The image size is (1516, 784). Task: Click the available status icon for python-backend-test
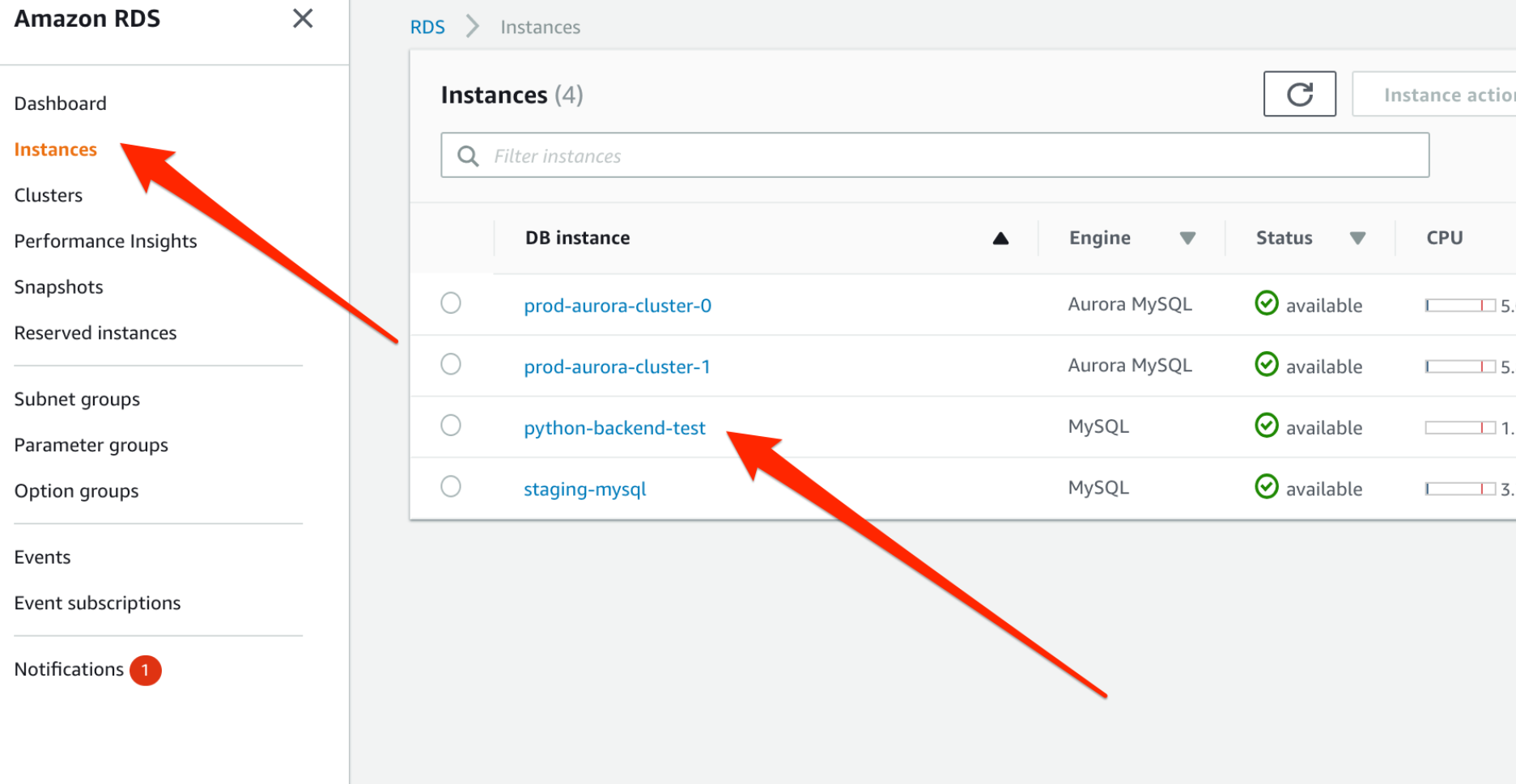pyautogui.click(x=1266, y=426)
